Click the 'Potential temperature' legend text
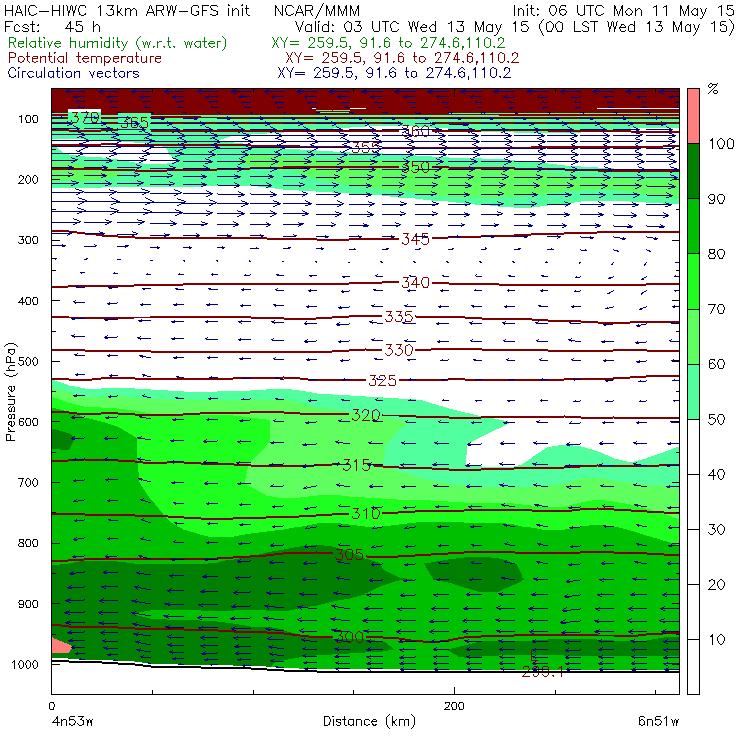This screenshot has height=740, width=740. click(85, 58)
